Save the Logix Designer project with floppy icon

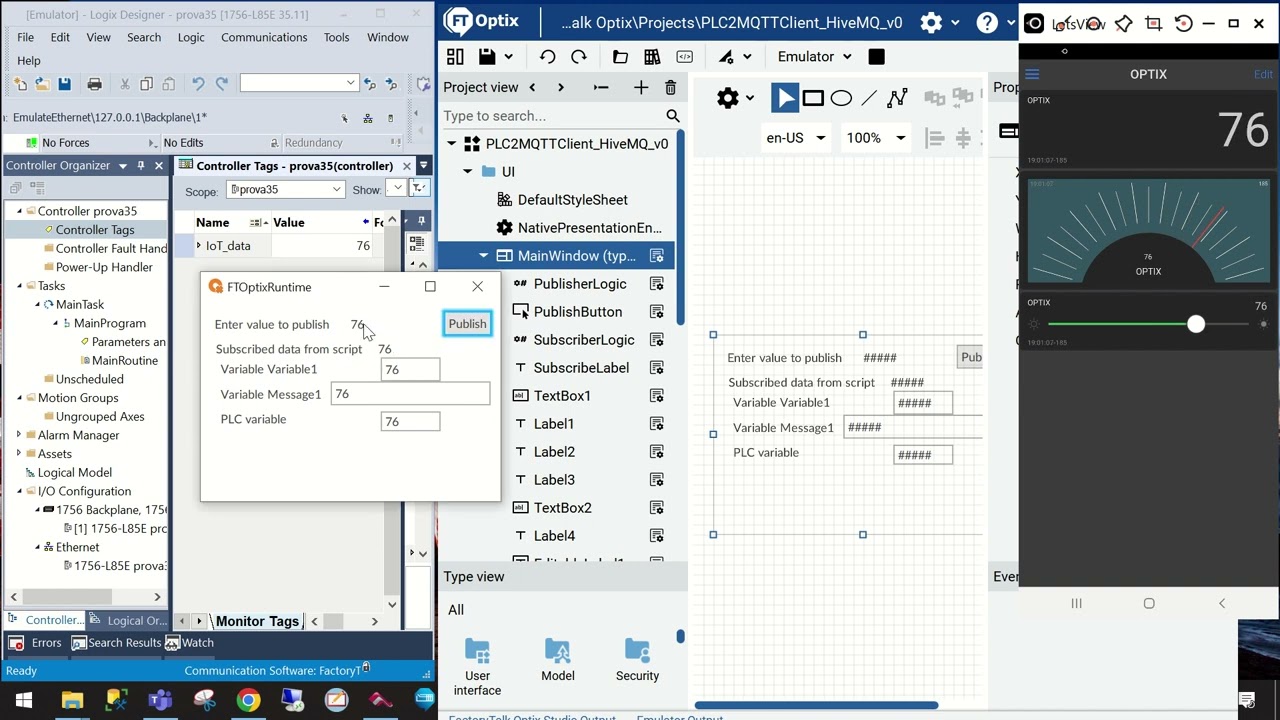pyautogui.click(x=64, y=84)
